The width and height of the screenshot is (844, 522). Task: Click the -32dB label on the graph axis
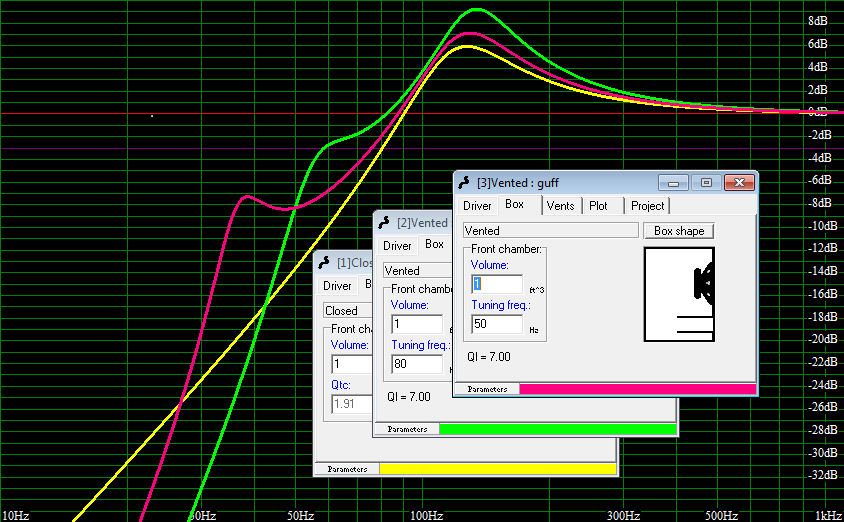tap(823, 475)
